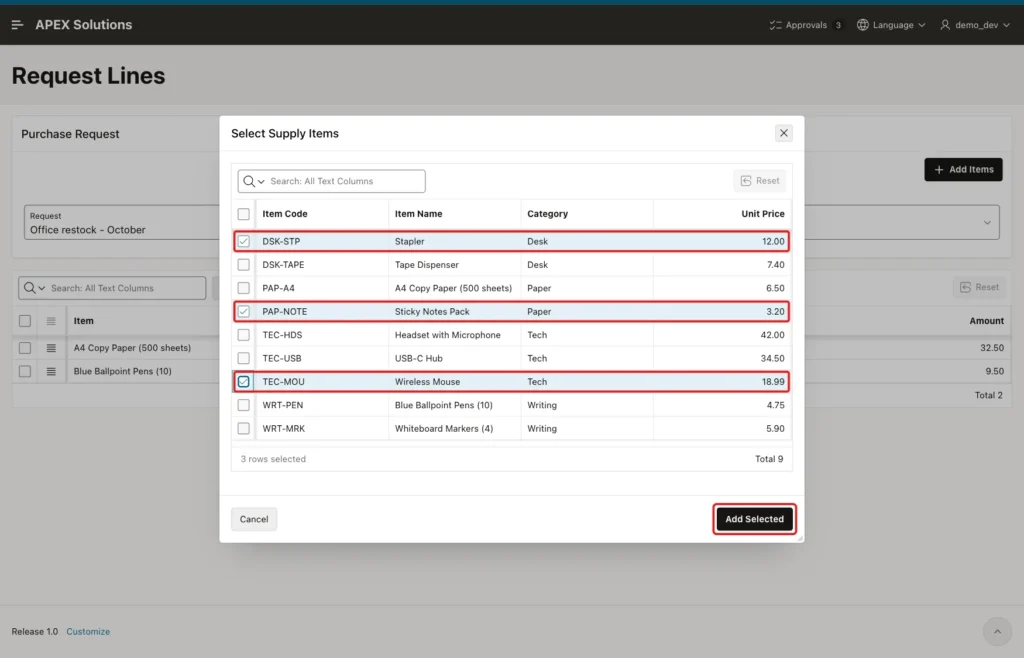This screenshot has width=1024, height=658.
Task: Open the dialog search column dropdown icon
Action: 253,181
